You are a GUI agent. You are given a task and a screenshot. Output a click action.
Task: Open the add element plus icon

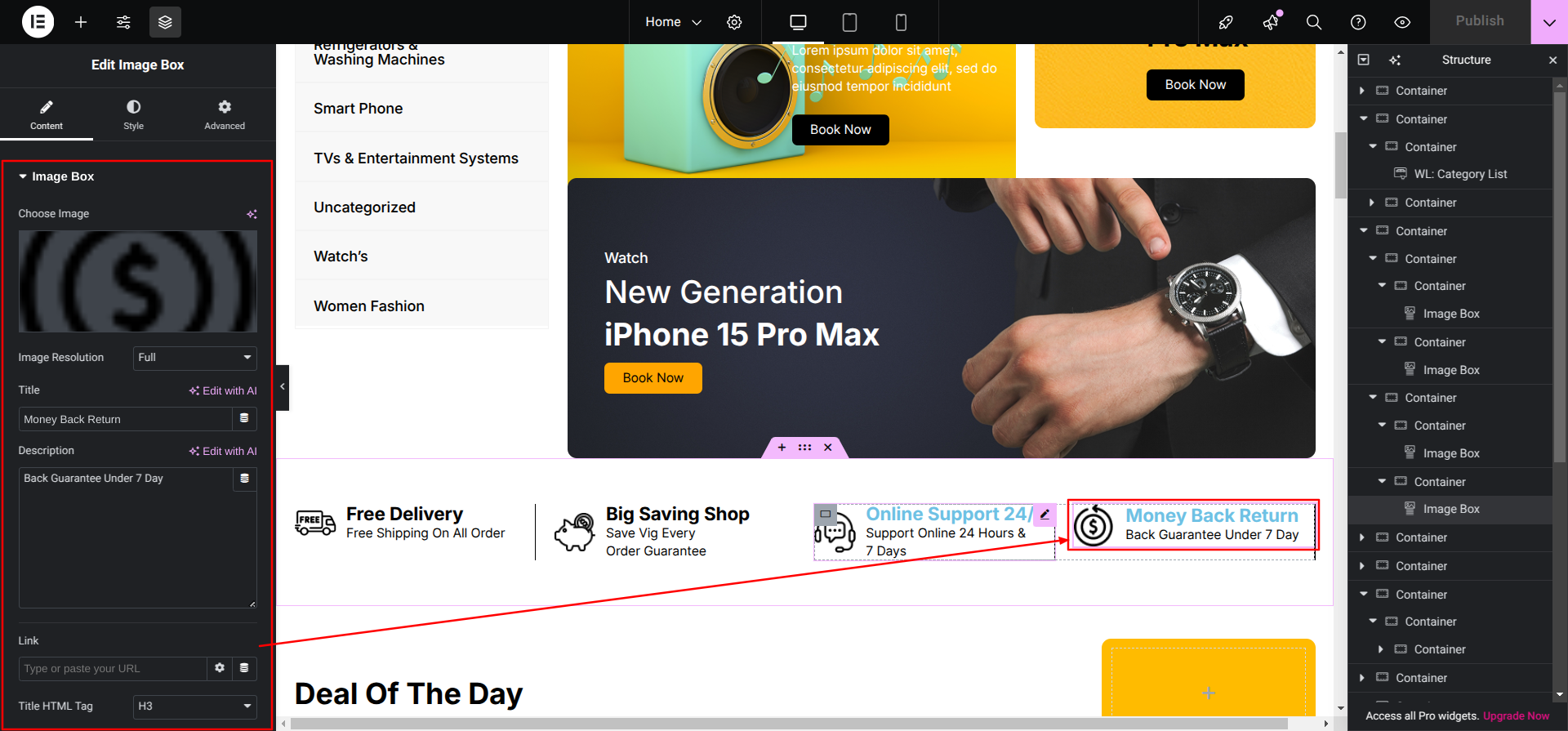click(81, 22)
